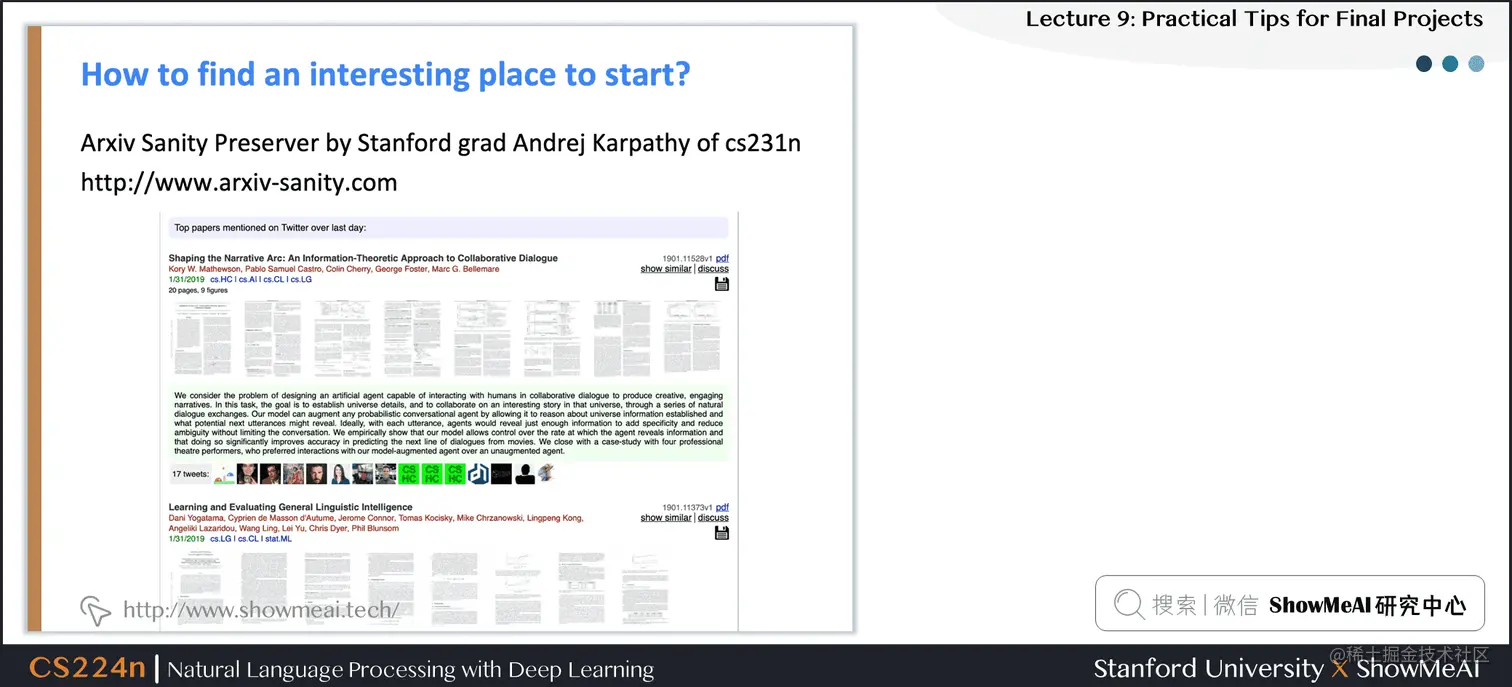The height and width of the screenshot is (687, 1512).
Task: Click the http://www.arxiv-sanity.com URL text
Action: (x=239, y=183)
